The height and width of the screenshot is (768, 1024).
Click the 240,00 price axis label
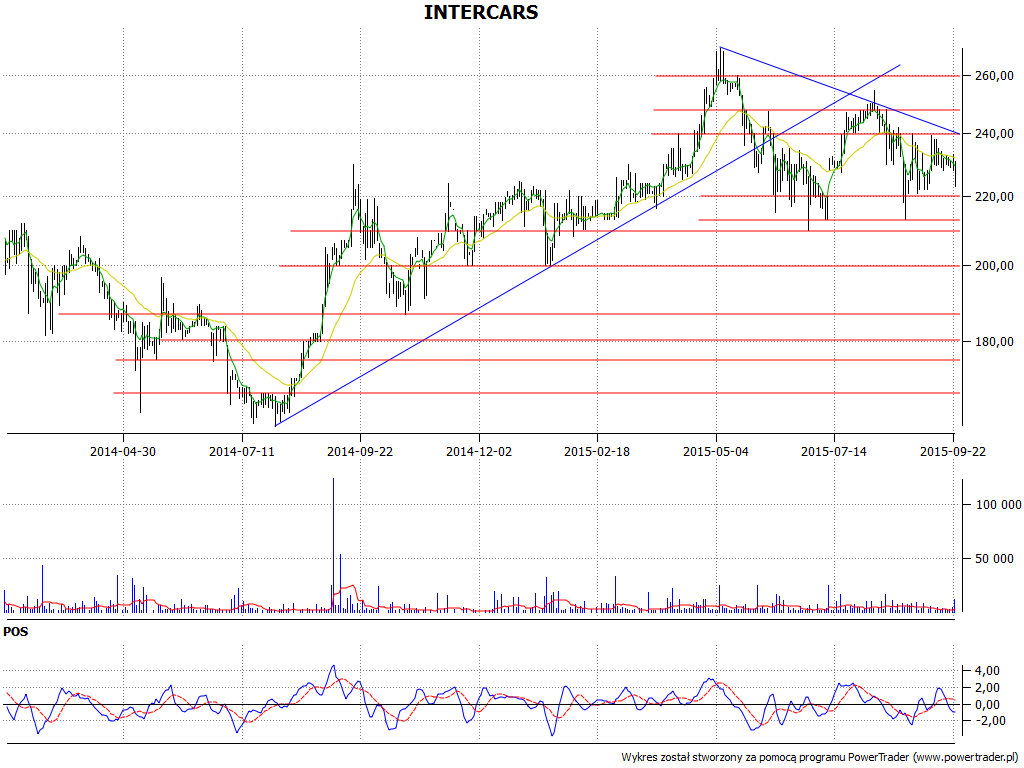[994, 134]
